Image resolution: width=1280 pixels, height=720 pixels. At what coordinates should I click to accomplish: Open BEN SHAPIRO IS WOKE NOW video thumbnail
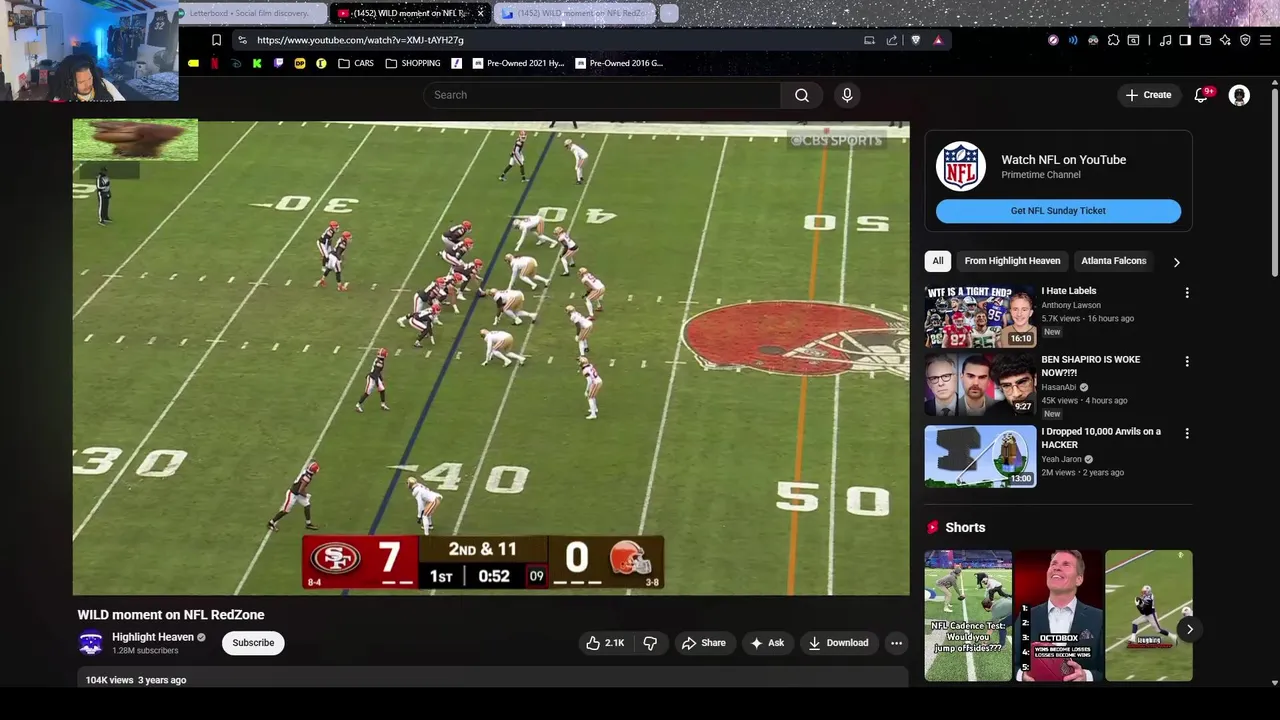pos(980,384)
